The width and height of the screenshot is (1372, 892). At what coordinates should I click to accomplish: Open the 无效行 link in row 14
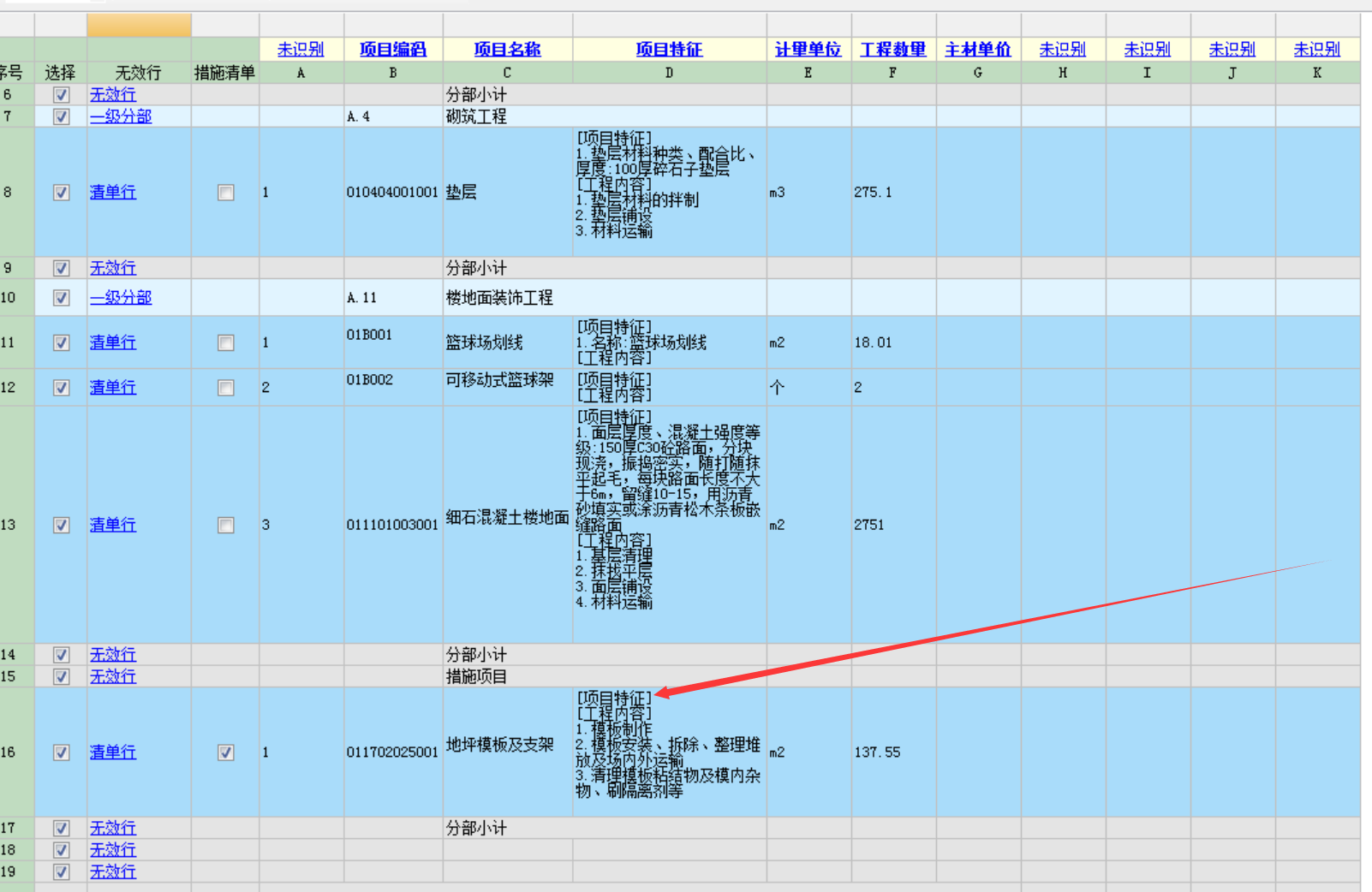(113, 655)
